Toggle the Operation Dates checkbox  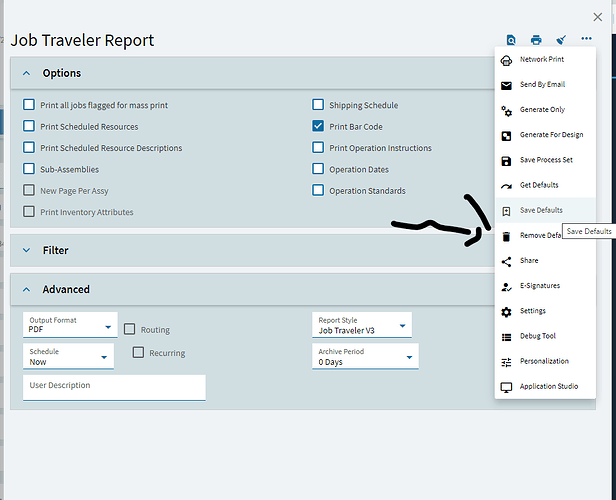[x=318, y=168]
